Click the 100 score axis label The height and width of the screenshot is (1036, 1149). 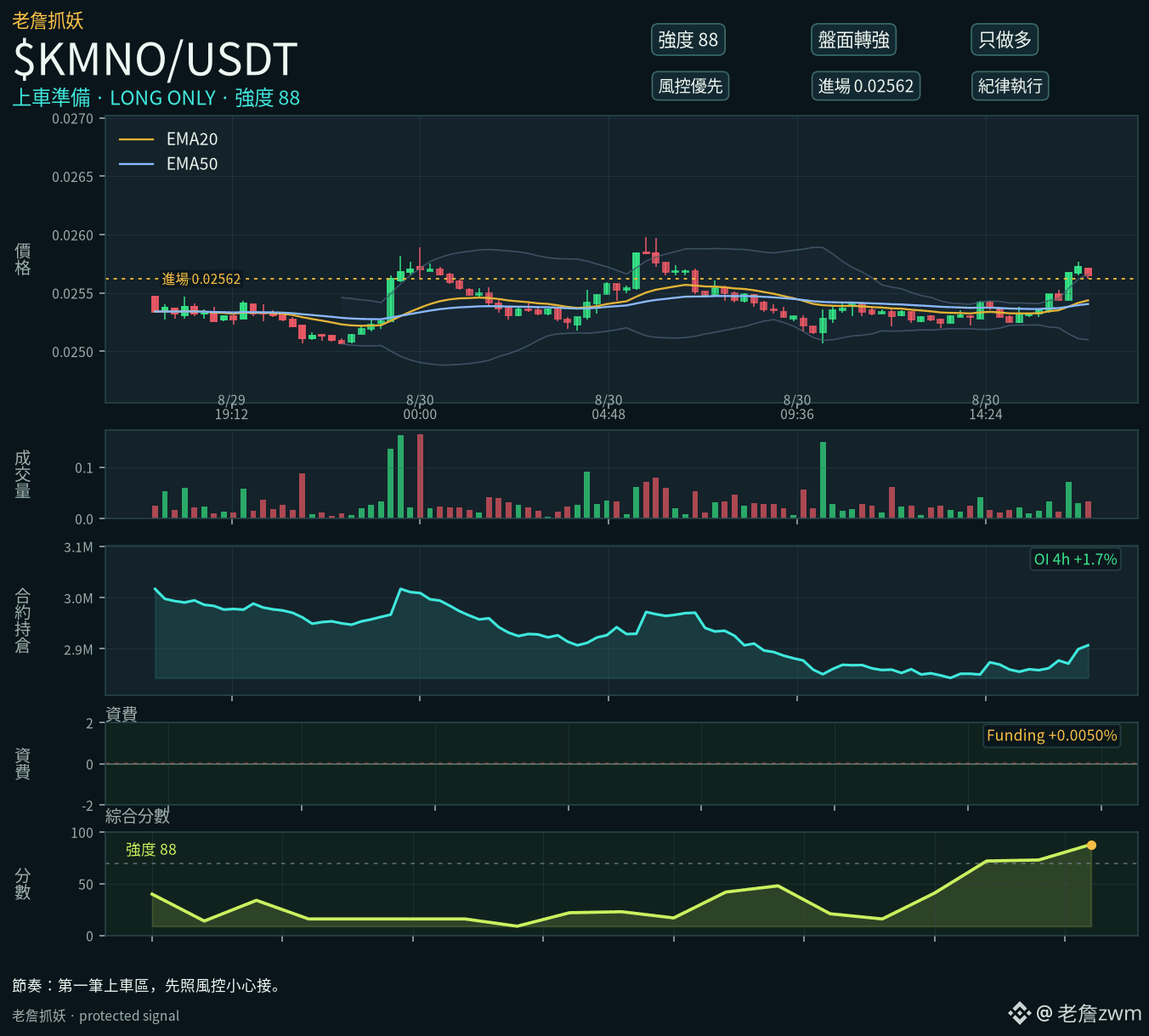[x=82, y=833]
